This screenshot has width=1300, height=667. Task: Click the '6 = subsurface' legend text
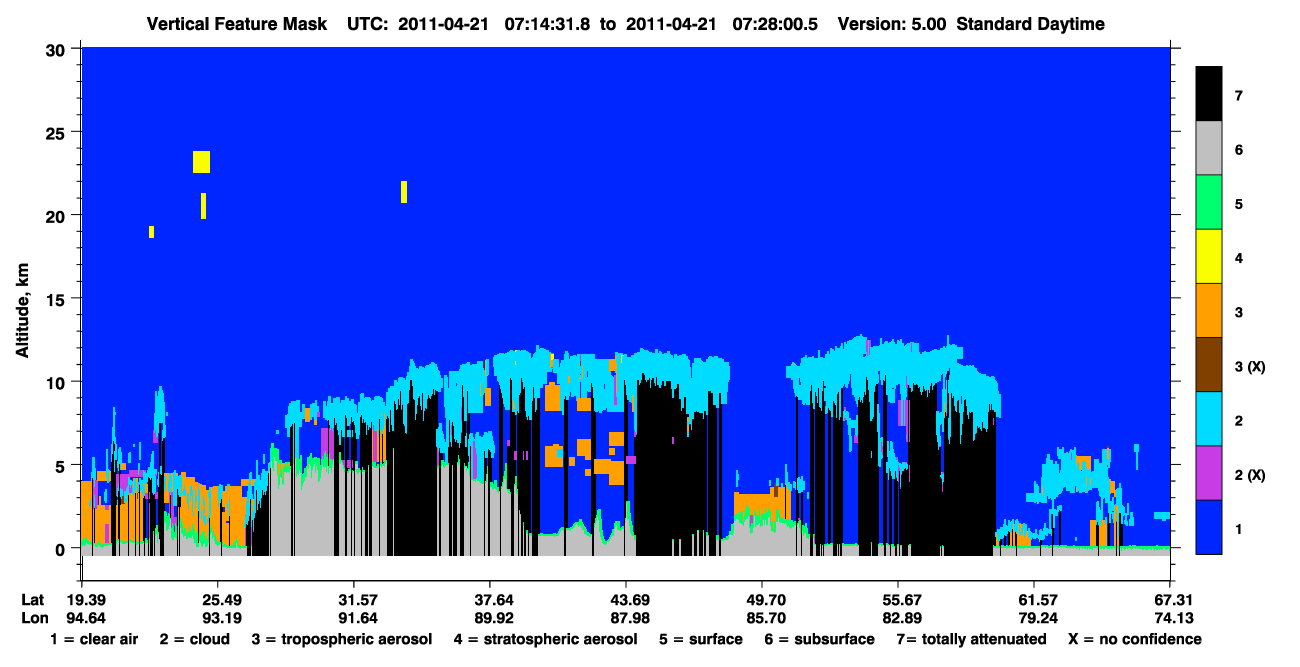[x=818, y=639]
